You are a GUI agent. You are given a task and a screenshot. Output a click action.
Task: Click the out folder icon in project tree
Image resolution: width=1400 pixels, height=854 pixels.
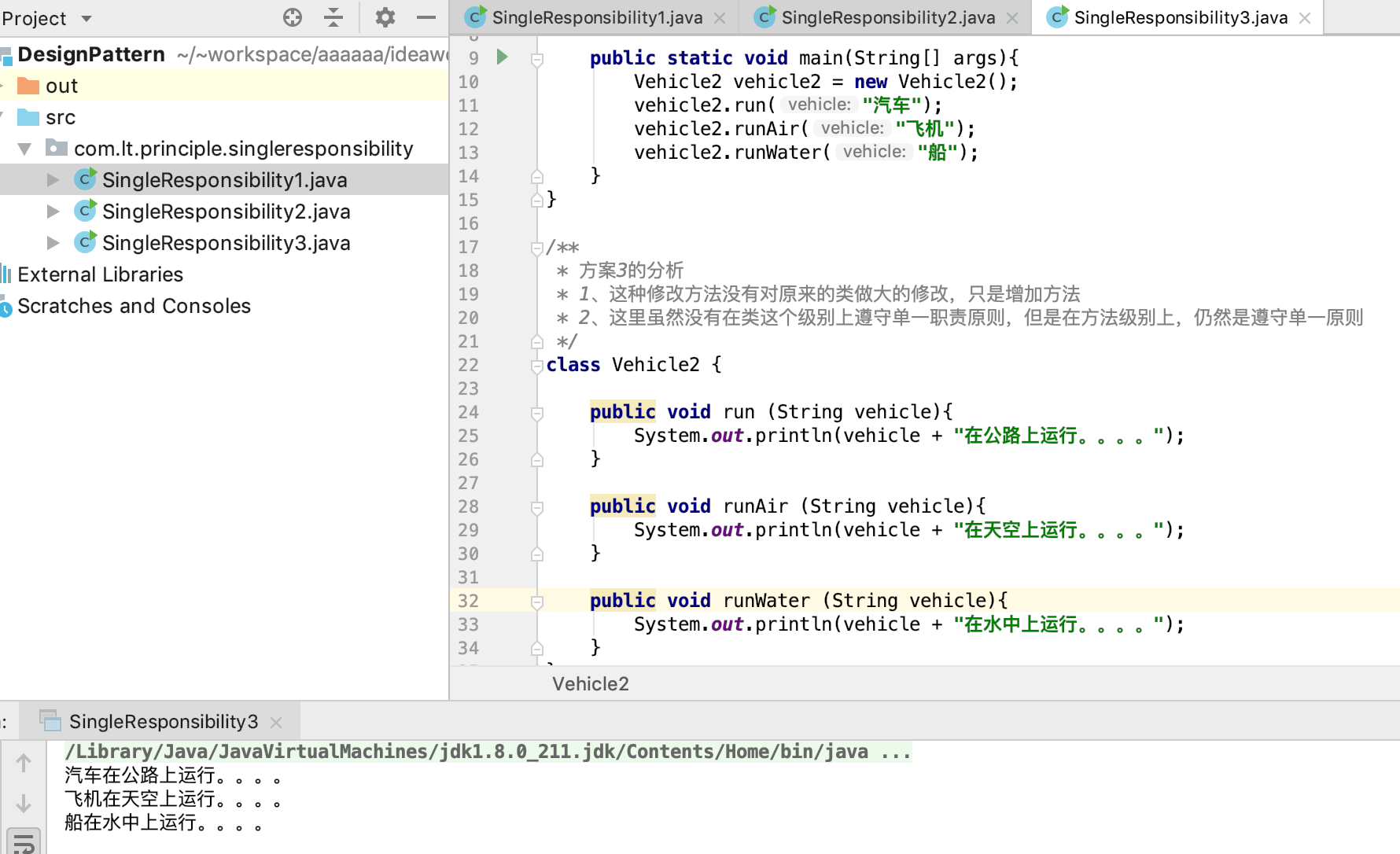click(28, 85)
